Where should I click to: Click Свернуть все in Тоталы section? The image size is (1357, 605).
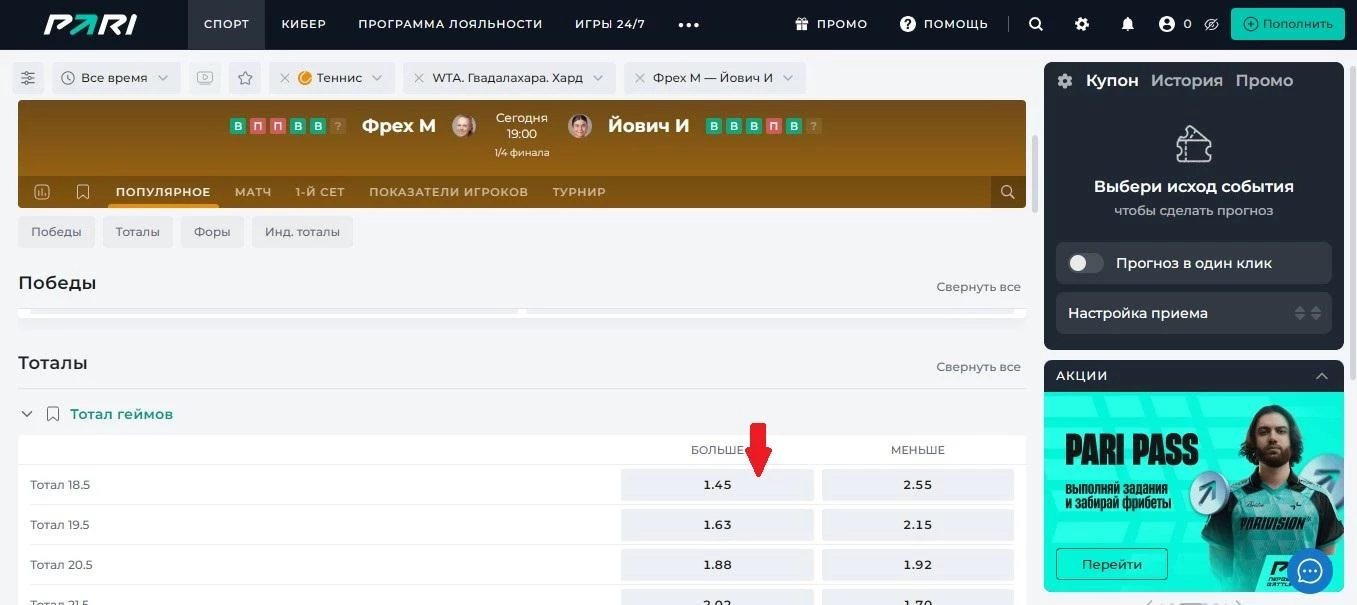pos(979,367)
